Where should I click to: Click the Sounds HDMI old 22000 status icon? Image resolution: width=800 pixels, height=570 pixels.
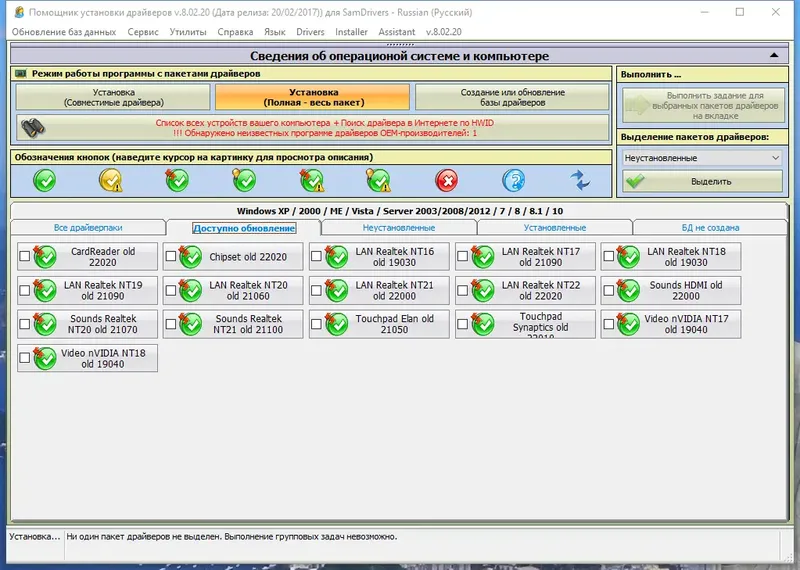click(629, 290)
